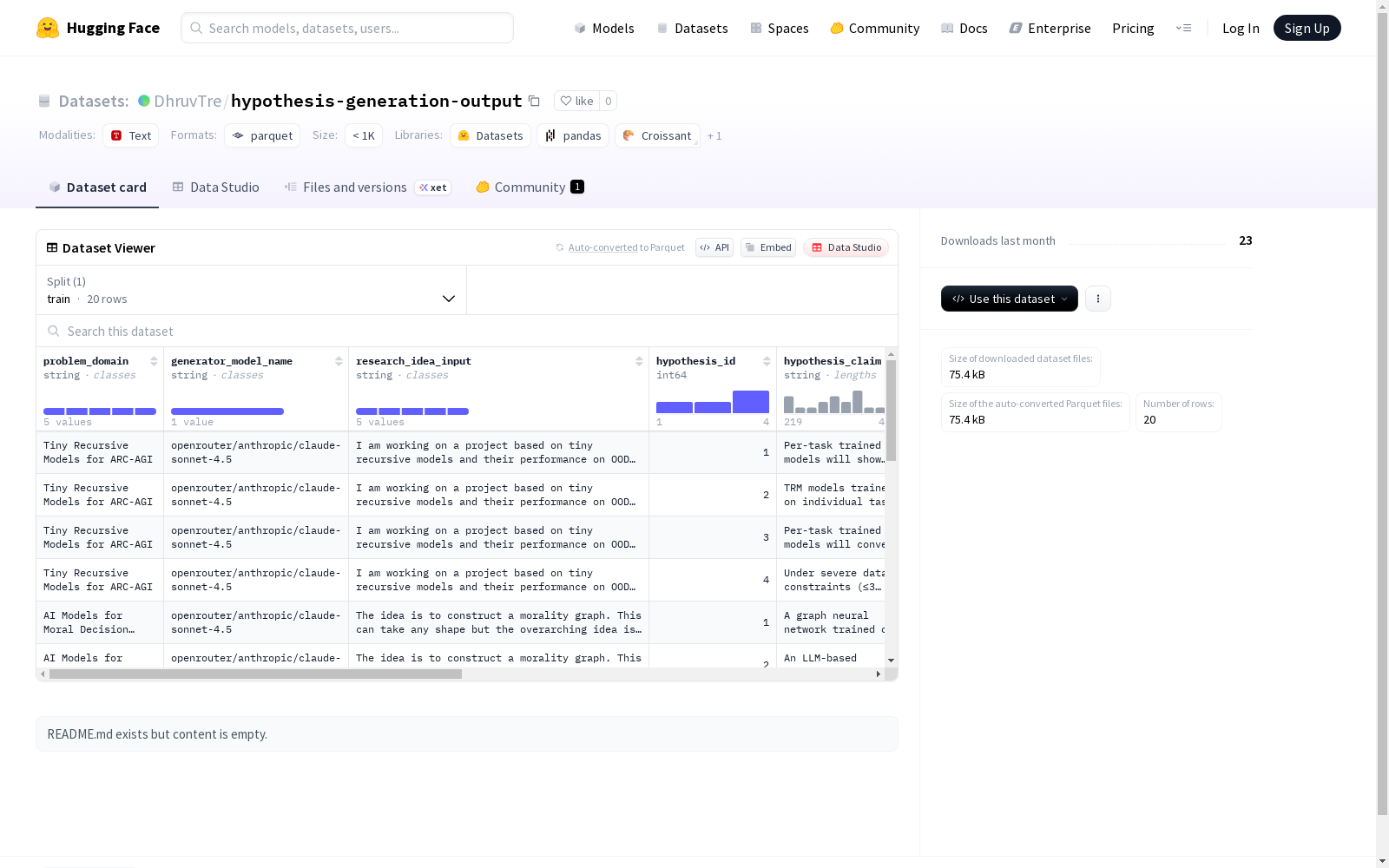Click the < 1K size tag
This screenshot has width=1389, height=868.
coord(364,135)
